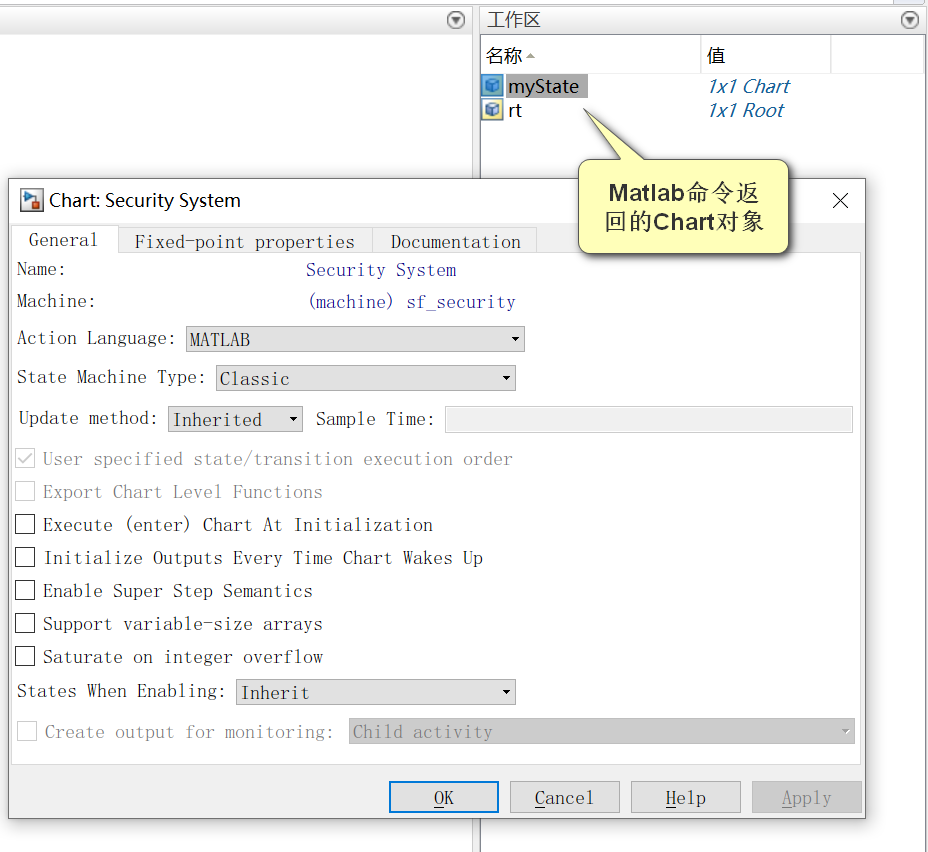Click the Help button
Screen dimensions: 928x852
click(685, 798)
